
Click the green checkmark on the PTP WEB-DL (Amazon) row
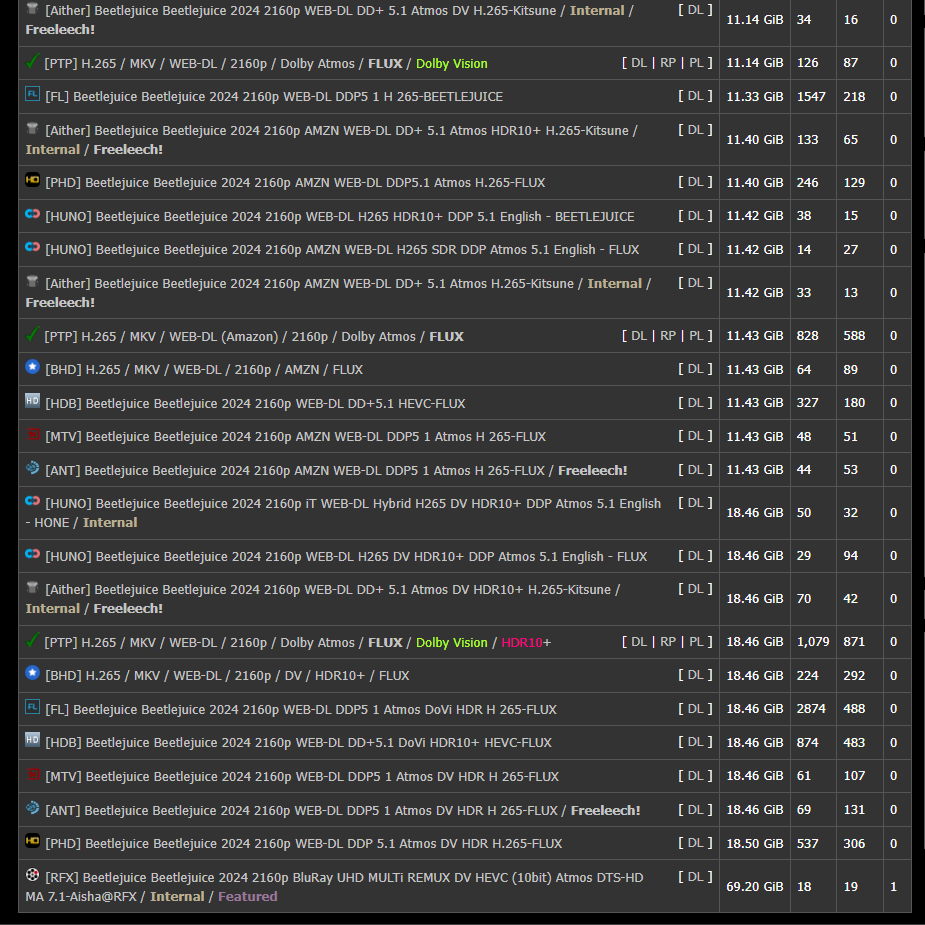tap(33, 334)
